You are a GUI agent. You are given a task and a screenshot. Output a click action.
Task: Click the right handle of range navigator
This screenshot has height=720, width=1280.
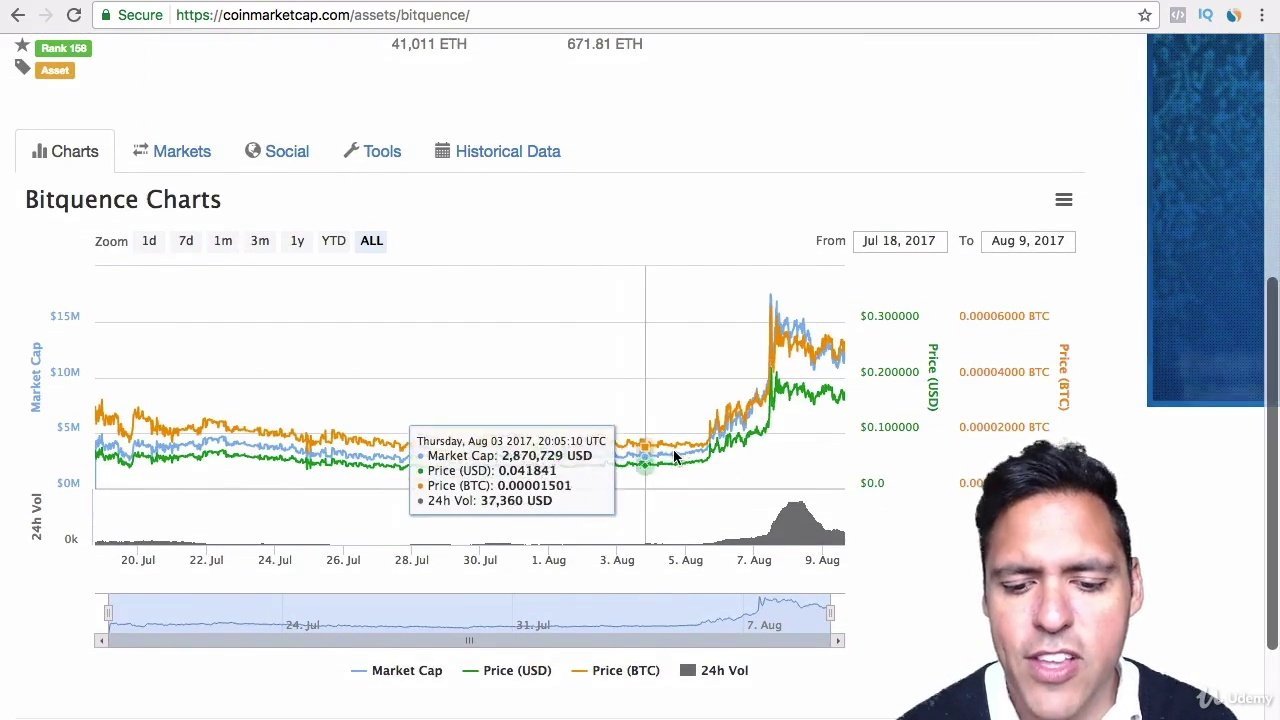pos(830,613)
